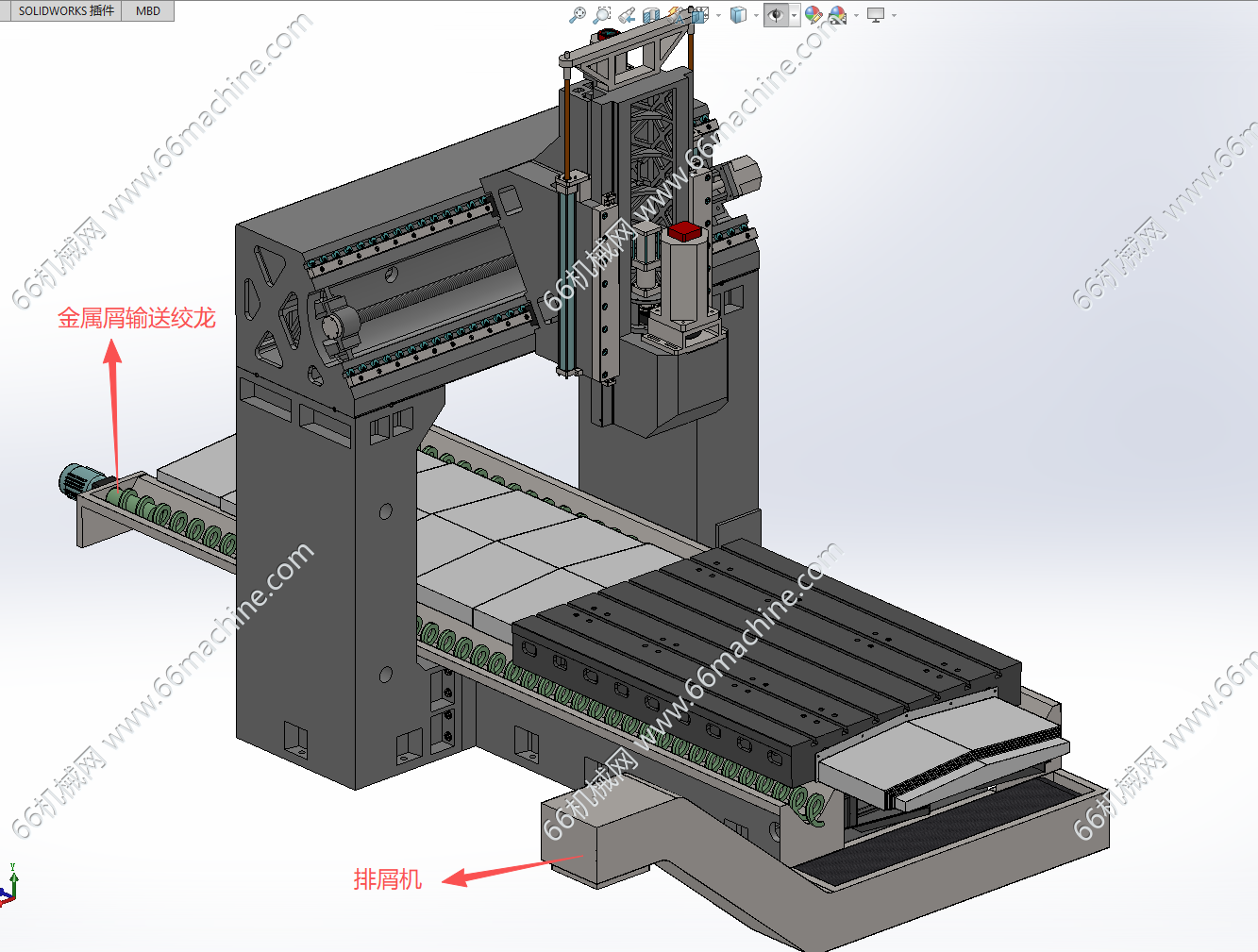Click the Apply Scene icon
This screenshot has width=1258, height=952.
point(838,15)
